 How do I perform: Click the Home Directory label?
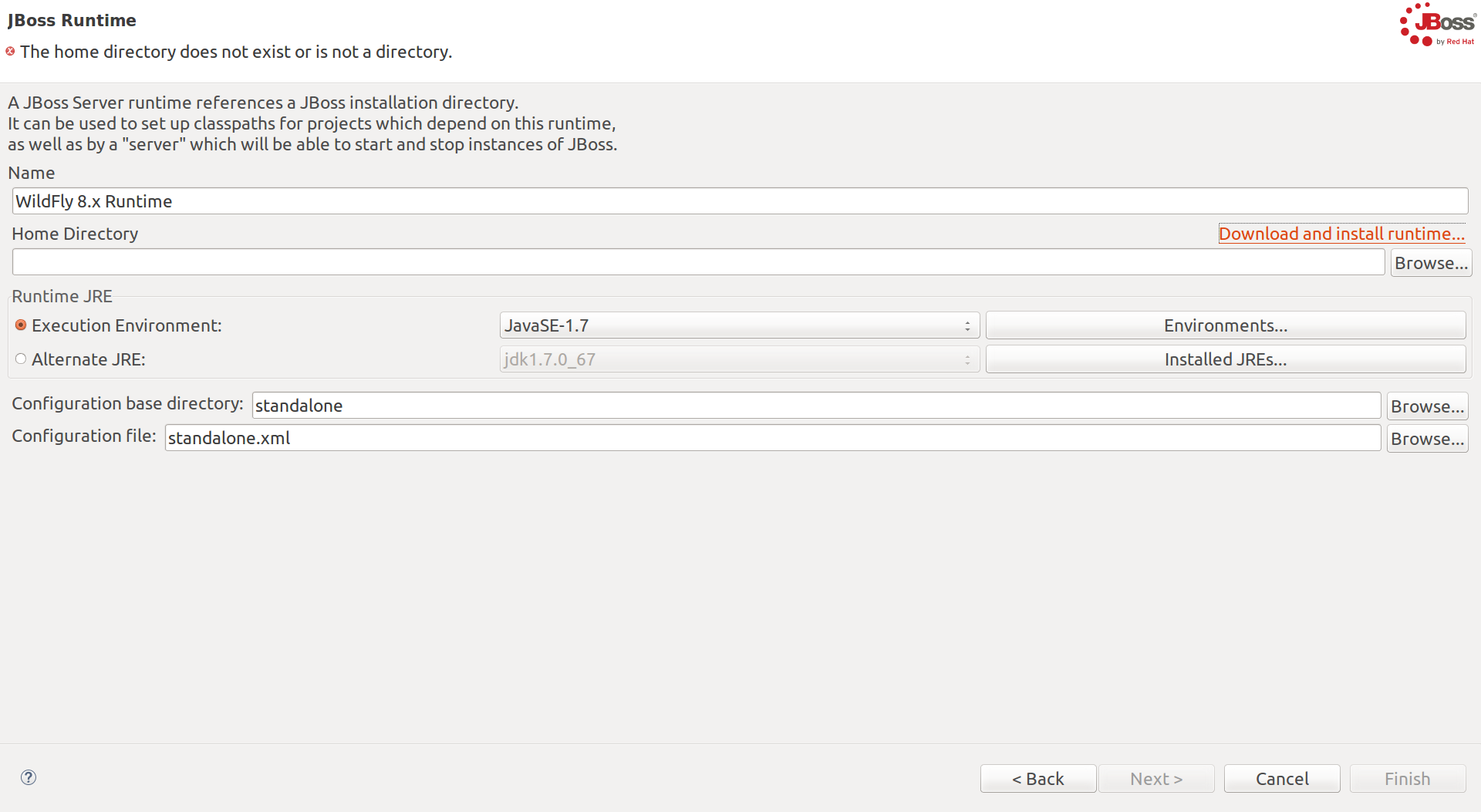pos(75,234)
